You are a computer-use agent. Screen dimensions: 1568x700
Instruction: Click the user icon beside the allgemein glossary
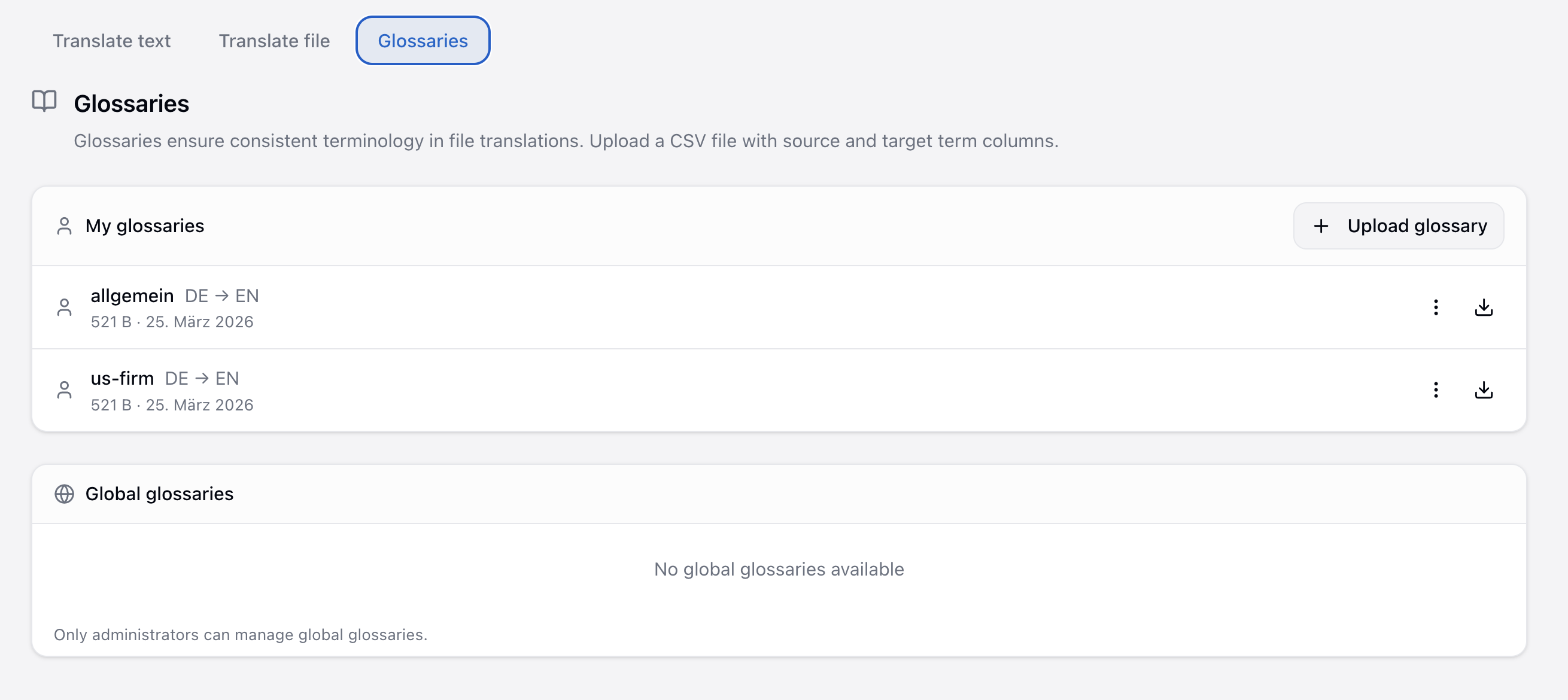(65, 308)
